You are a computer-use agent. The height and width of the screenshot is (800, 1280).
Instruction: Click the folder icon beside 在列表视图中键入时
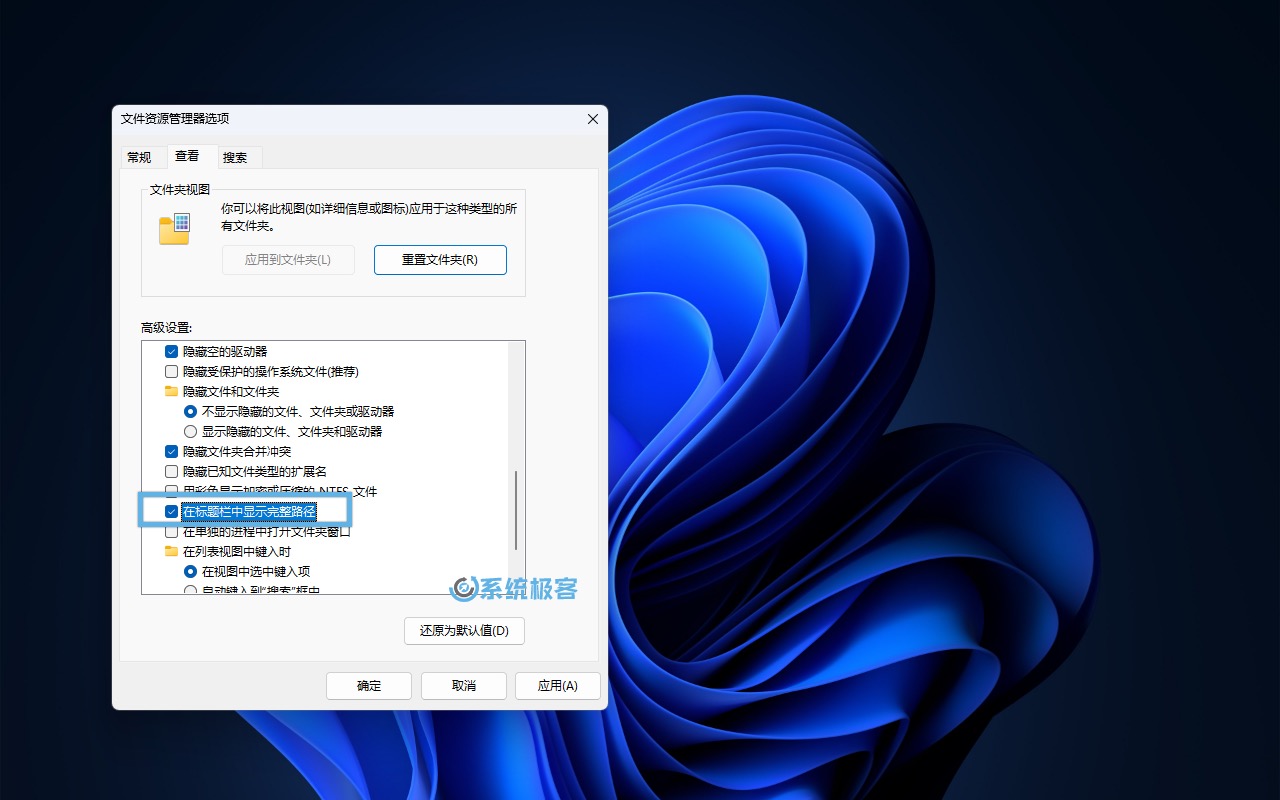[x=171, y=551]
